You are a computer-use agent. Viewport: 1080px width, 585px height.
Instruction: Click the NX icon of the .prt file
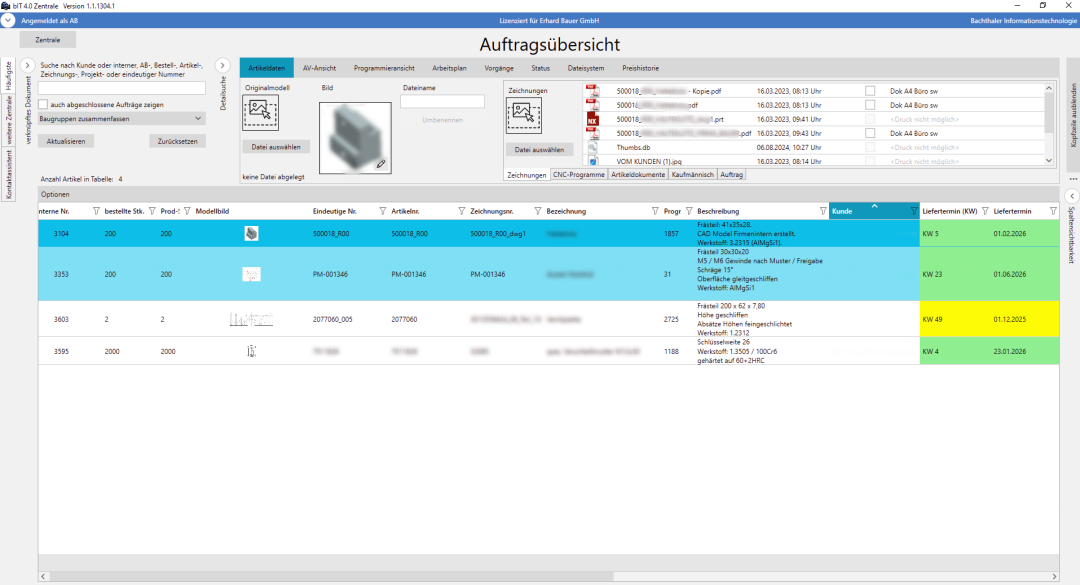tap(592, 119)
